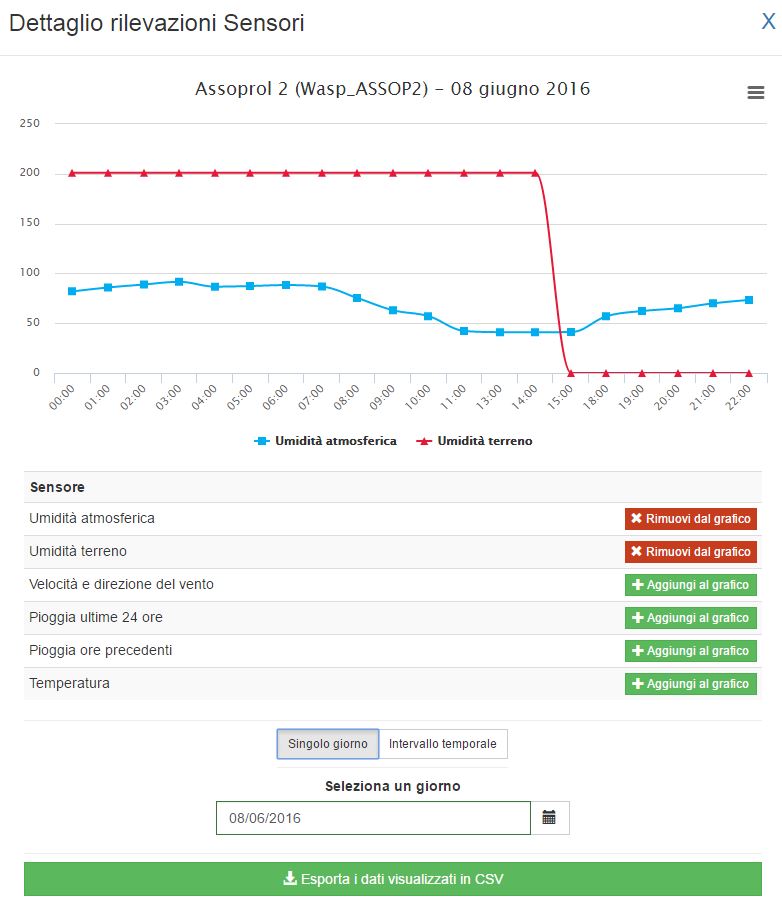Select the Singolo giorno tab
This screenshot has height=907, width=782.
point(328,744)
